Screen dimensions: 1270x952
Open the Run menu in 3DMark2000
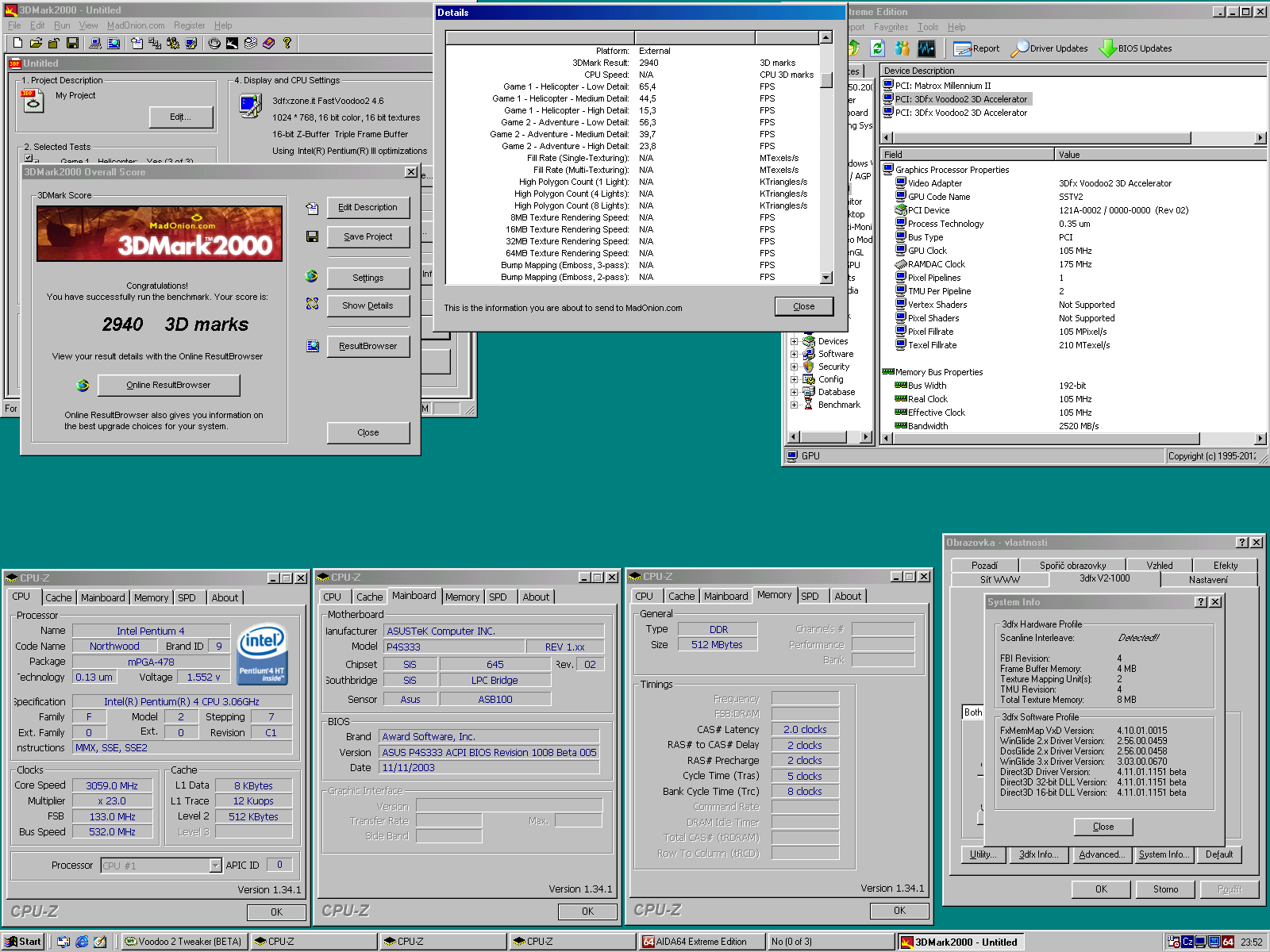62,25
